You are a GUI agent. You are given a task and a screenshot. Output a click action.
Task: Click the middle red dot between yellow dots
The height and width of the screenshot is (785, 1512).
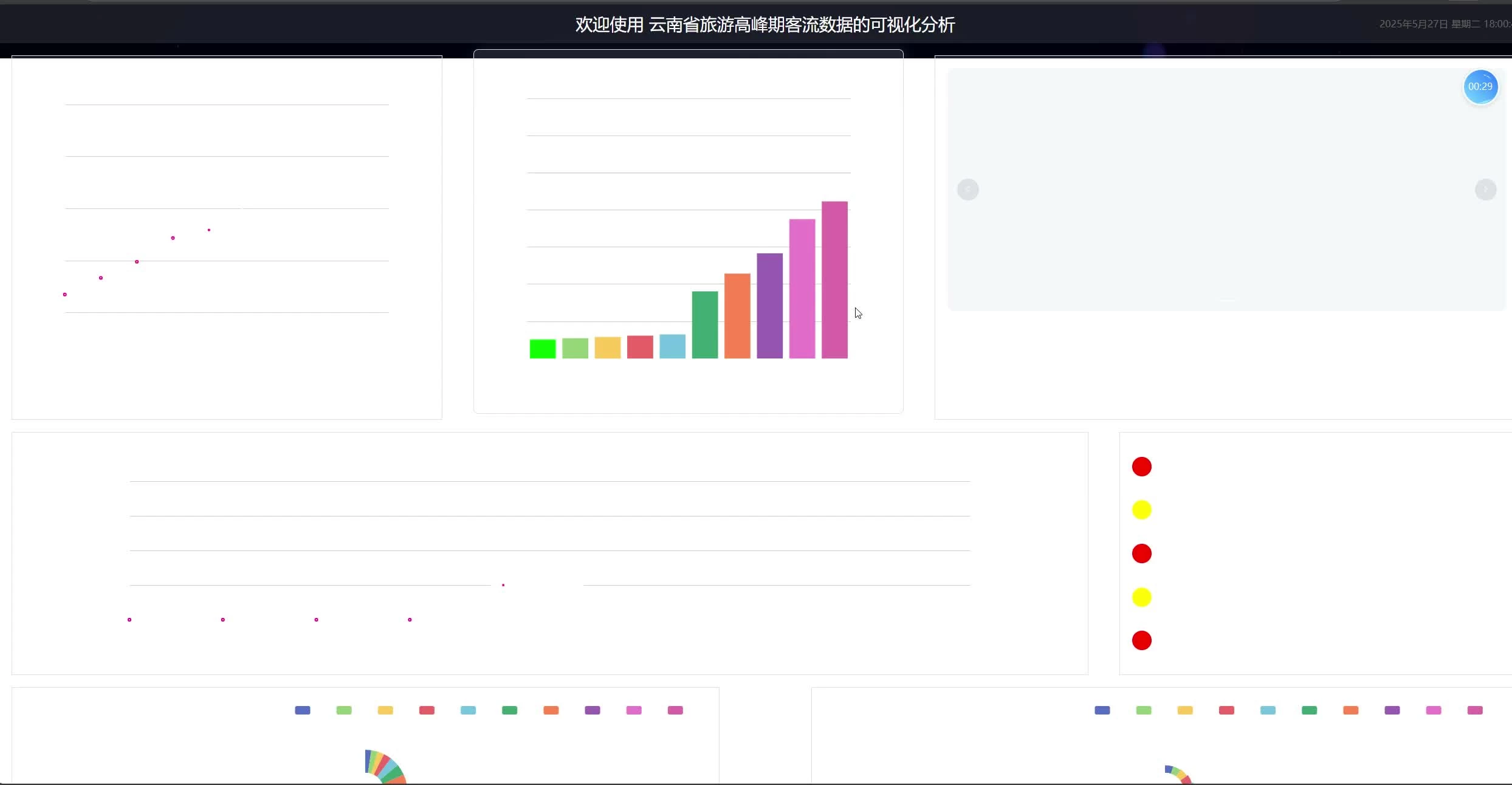coord(1141,554)
